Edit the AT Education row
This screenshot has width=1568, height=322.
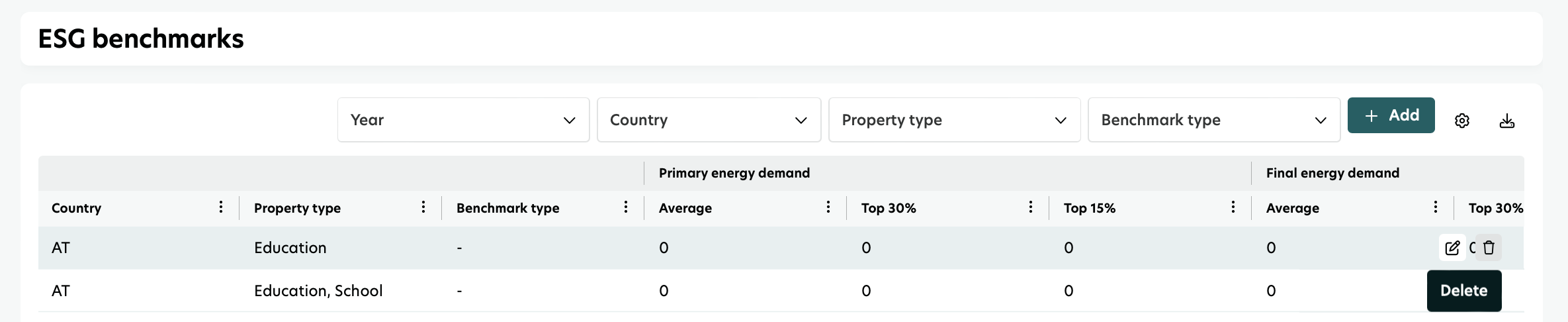(x=1452, y=248)
